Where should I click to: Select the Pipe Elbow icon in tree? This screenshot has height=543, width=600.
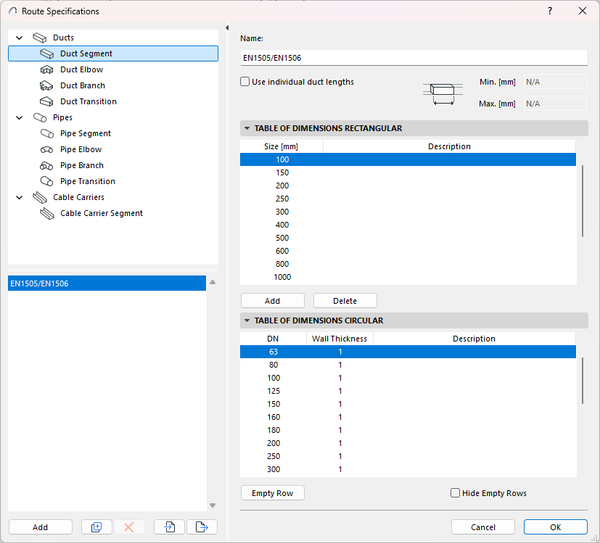point(46,150)
